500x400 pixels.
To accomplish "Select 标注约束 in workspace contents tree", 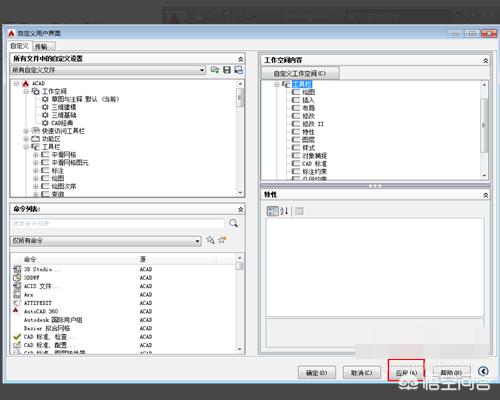I will point(314,172).
